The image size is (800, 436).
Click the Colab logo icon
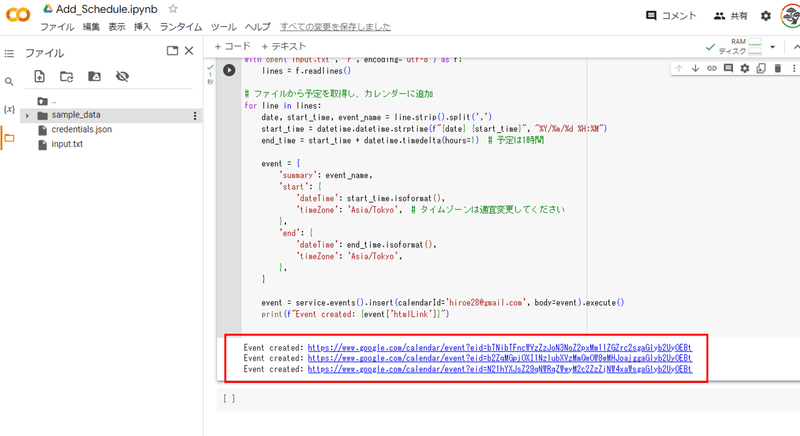pos(18,15)
